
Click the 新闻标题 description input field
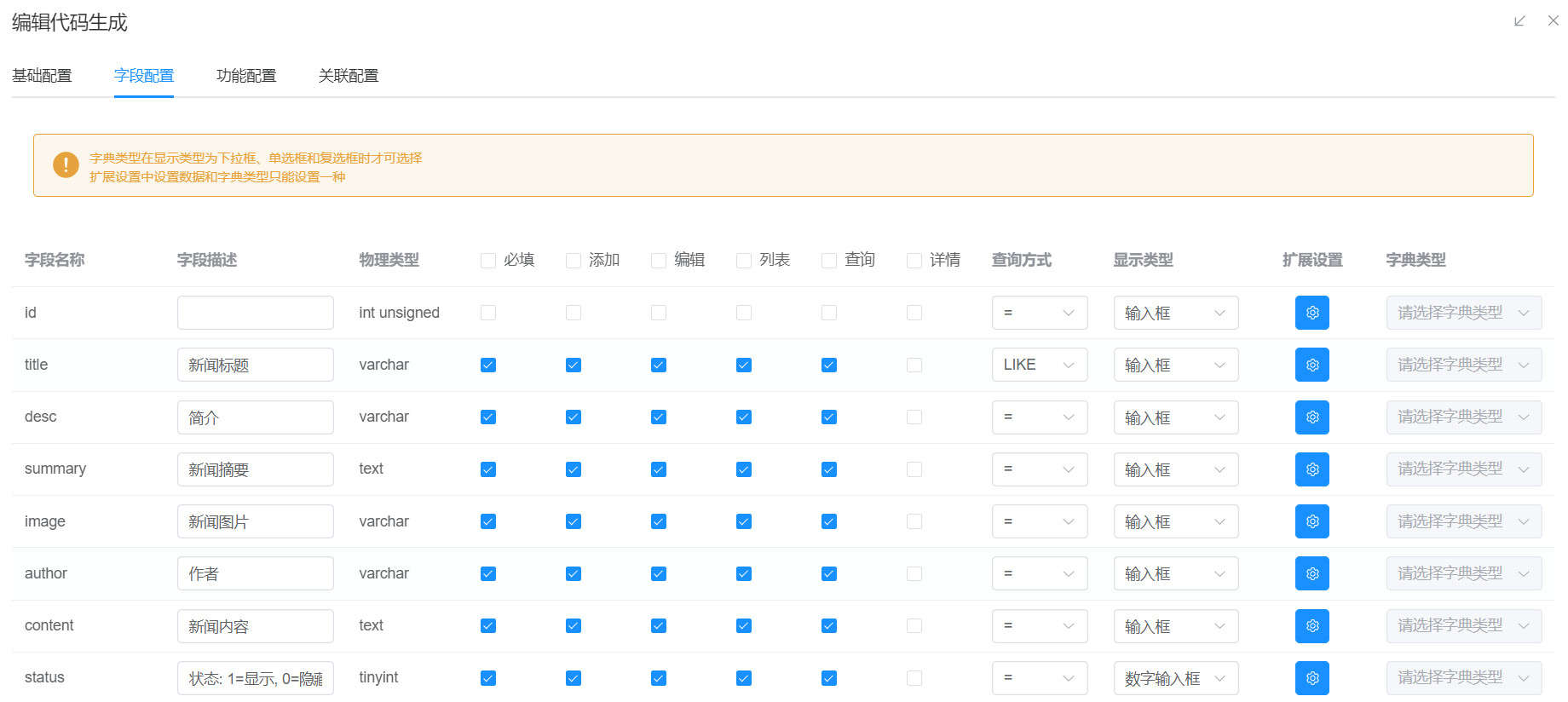tap(255, 365)
